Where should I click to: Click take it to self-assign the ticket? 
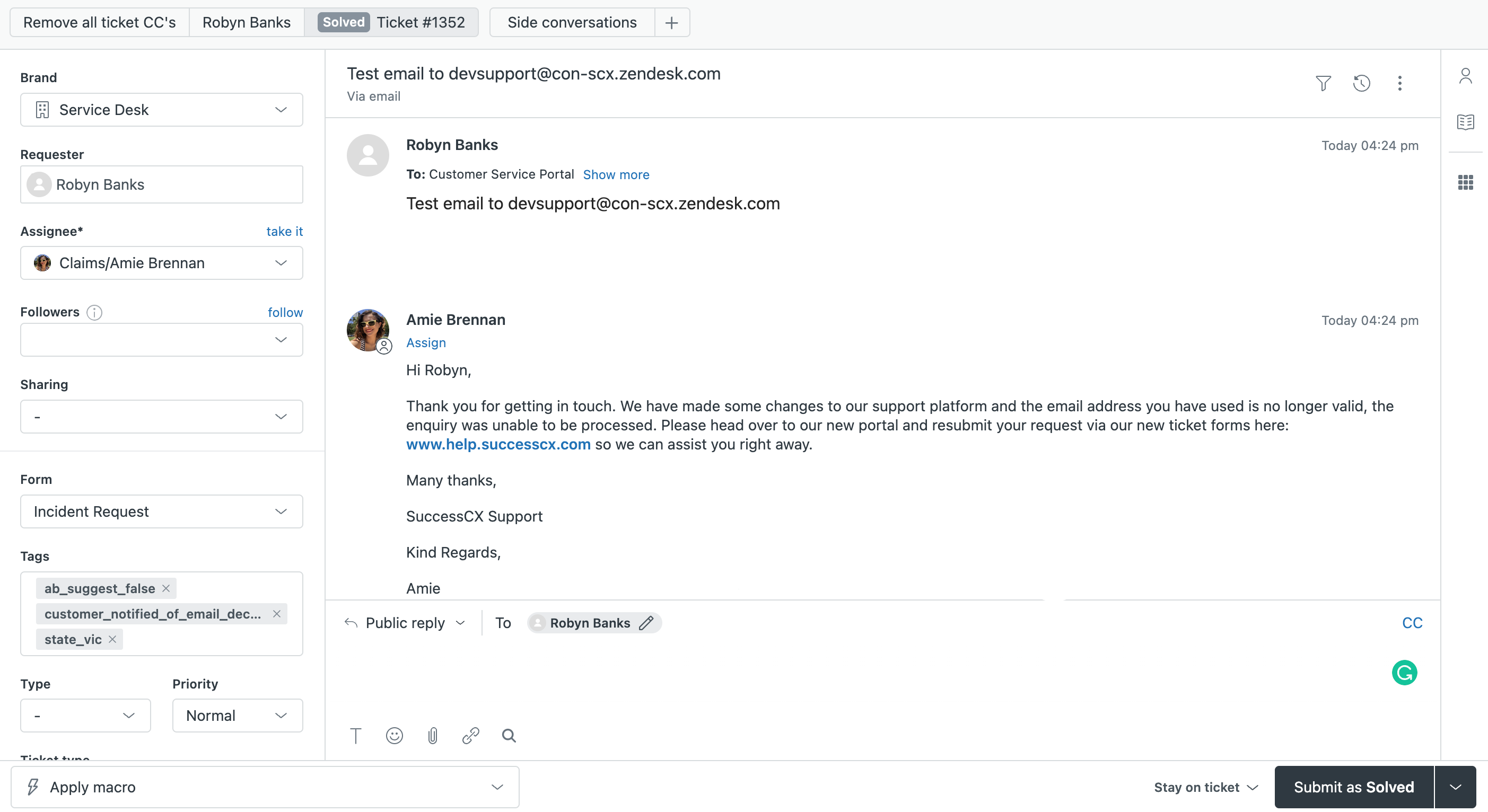pos(284,231)
